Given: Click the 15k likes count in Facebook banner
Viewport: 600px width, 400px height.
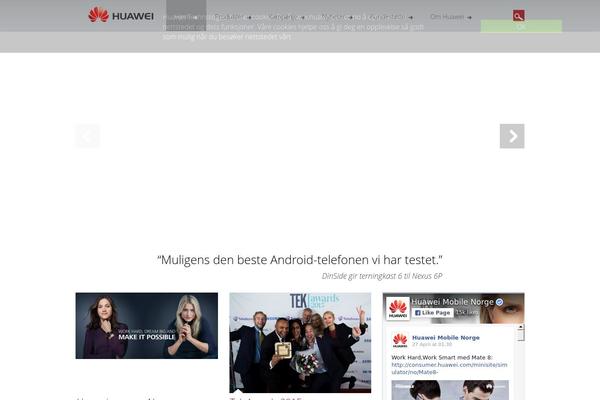Looking at the screenshot, I should [466, 313].
